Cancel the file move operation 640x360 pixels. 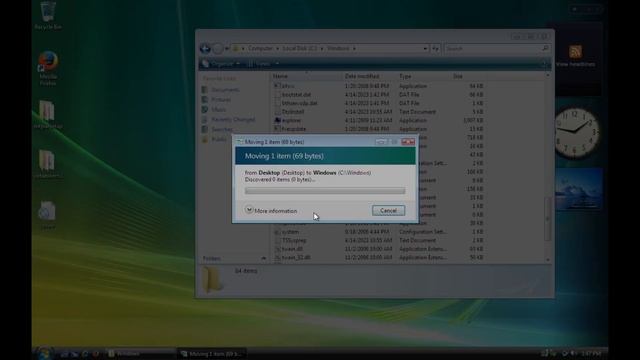(x=388, y=211)
